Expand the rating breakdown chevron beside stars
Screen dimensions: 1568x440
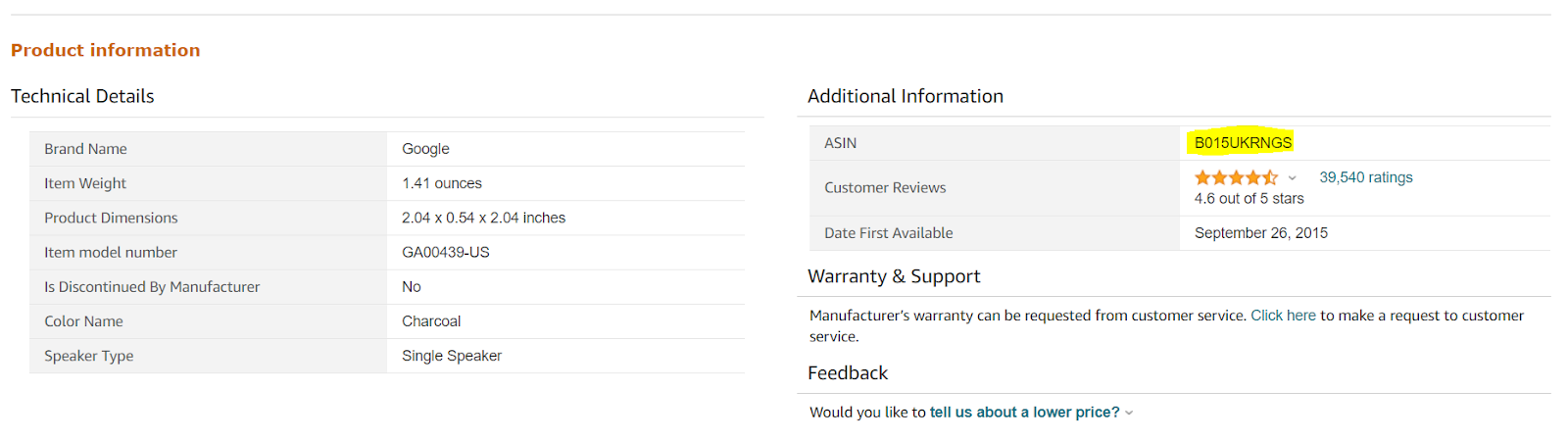[1292, 178]
